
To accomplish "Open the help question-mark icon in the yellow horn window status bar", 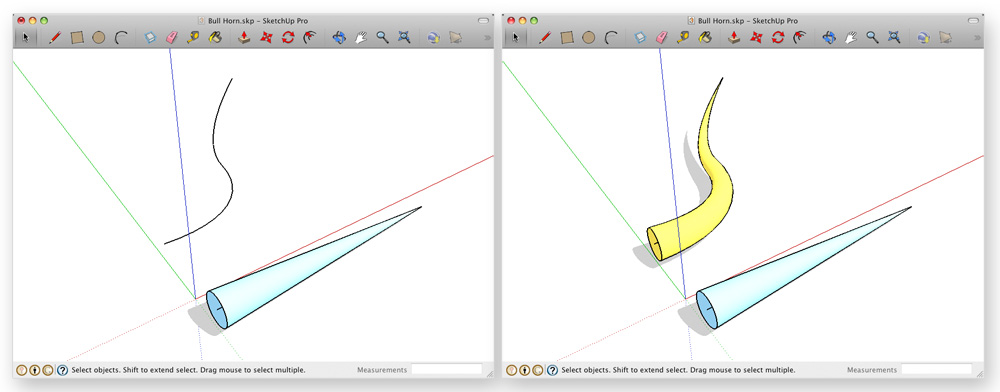I will pos(552,370).
